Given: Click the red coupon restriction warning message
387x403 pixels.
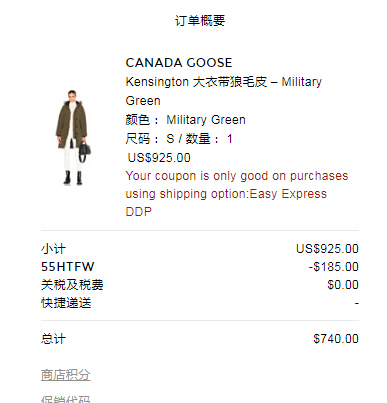Looking at the screenshot, I should pyautogui.click(x=237, y=194).
